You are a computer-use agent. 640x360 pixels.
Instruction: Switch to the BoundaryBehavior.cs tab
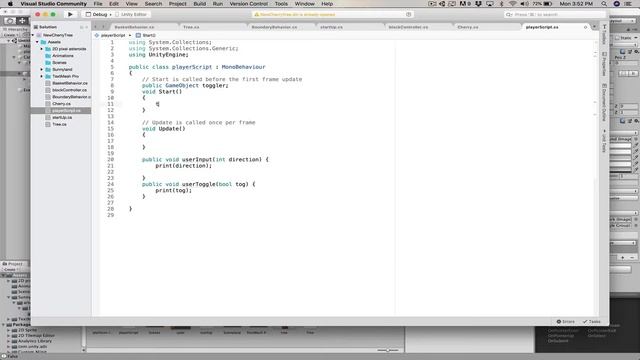click(x=274, y=27)
